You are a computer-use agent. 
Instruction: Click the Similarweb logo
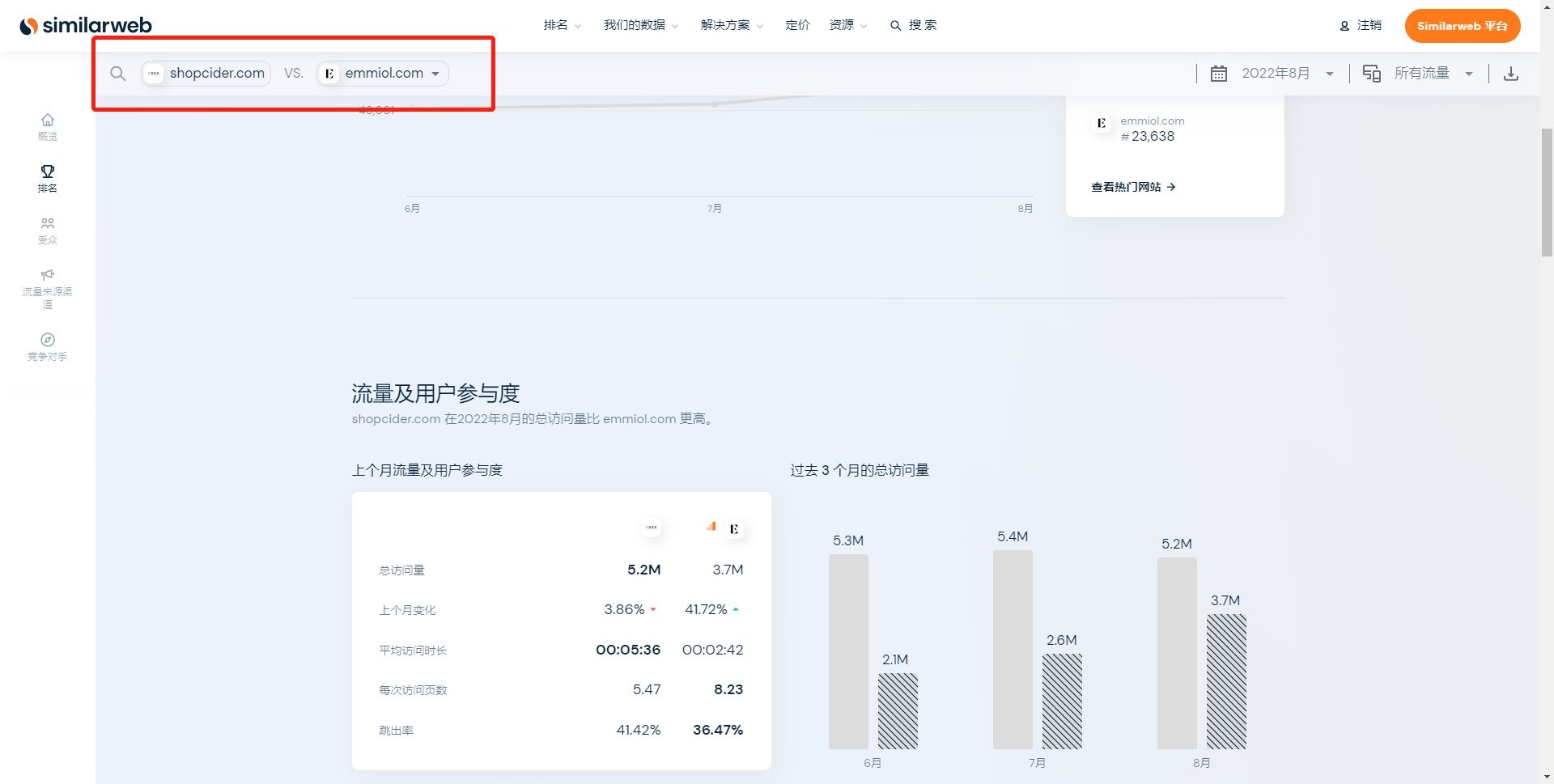[x=86, y=26]
